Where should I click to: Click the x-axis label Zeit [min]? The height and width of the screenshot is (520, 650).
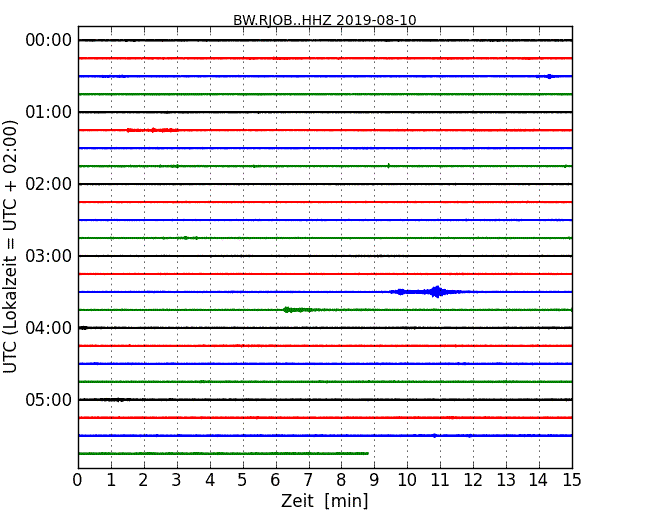(325, 501)
